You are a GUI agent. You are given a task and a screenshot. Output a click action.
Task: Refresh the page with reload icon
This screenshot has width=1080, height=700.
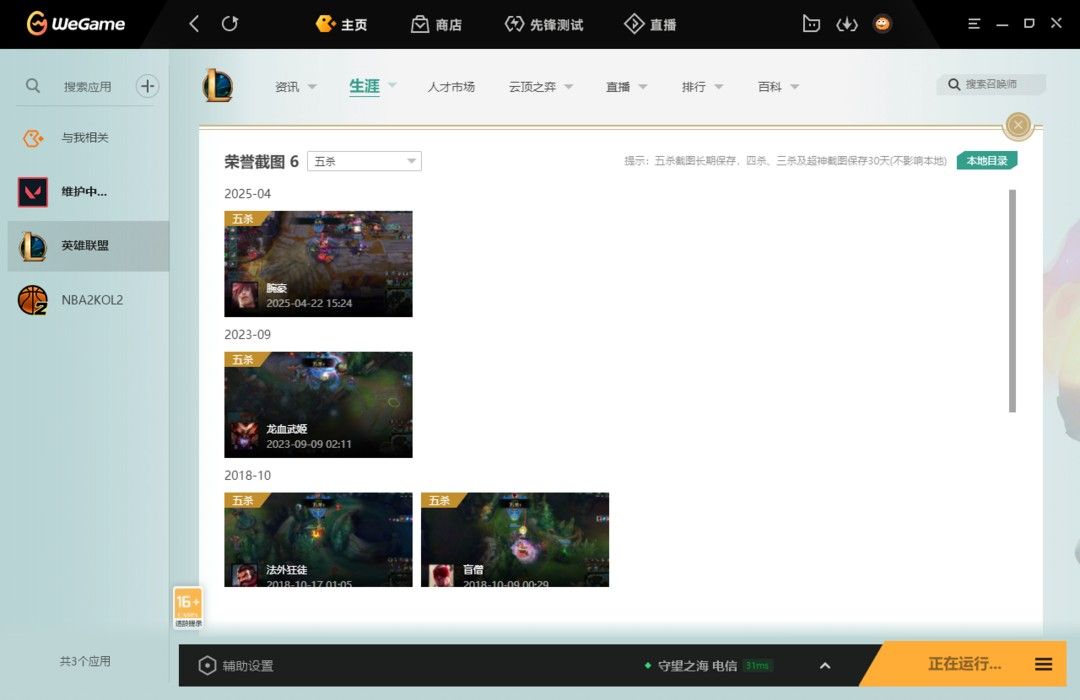click(230, 24)
